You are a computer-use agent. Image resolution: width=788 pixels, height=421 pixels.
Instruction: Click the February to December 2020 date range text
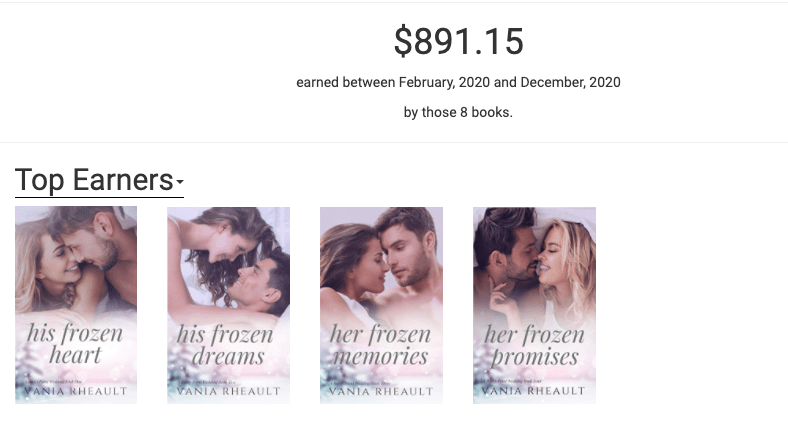pos(458,82)
